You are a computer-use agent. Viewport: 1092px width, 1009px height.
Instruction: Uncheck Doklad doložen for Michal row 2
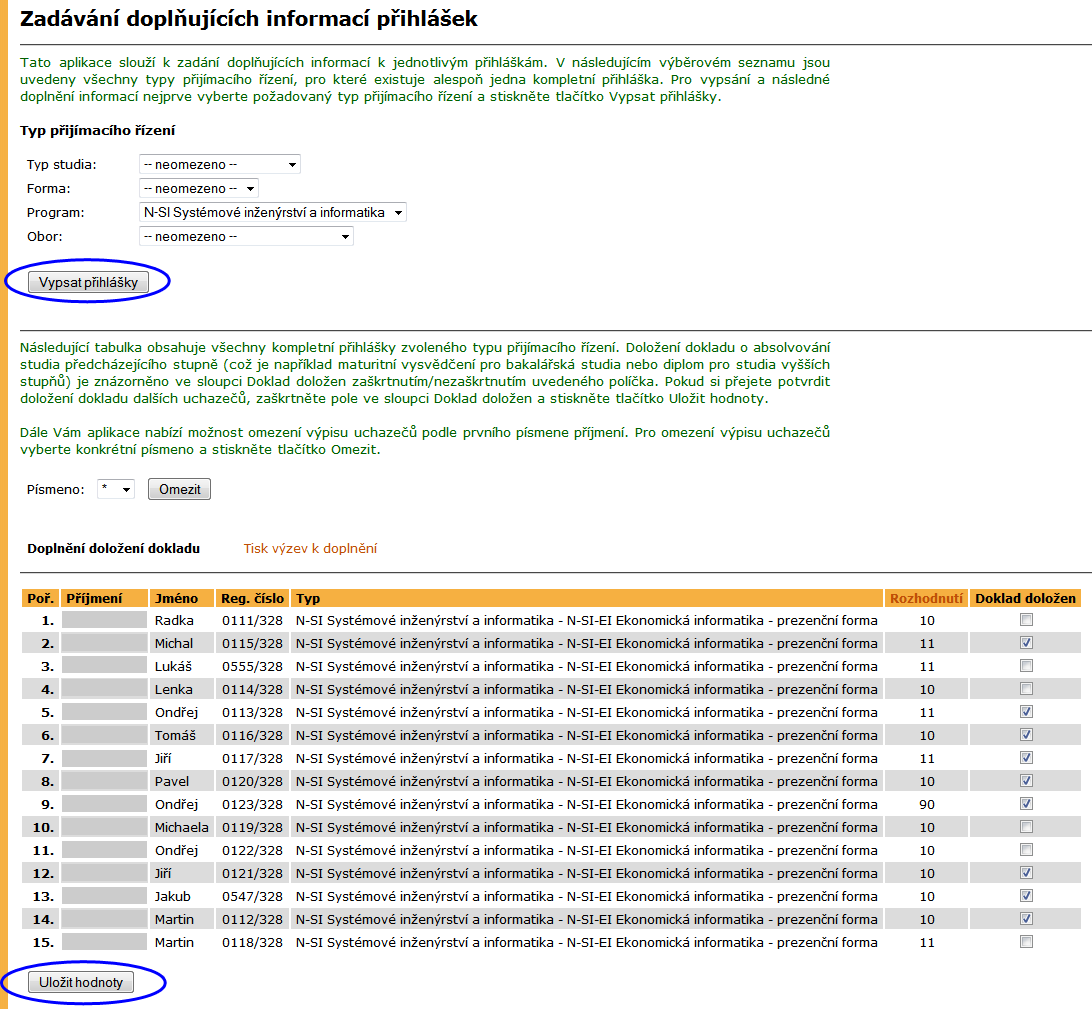coord(1026,643)
